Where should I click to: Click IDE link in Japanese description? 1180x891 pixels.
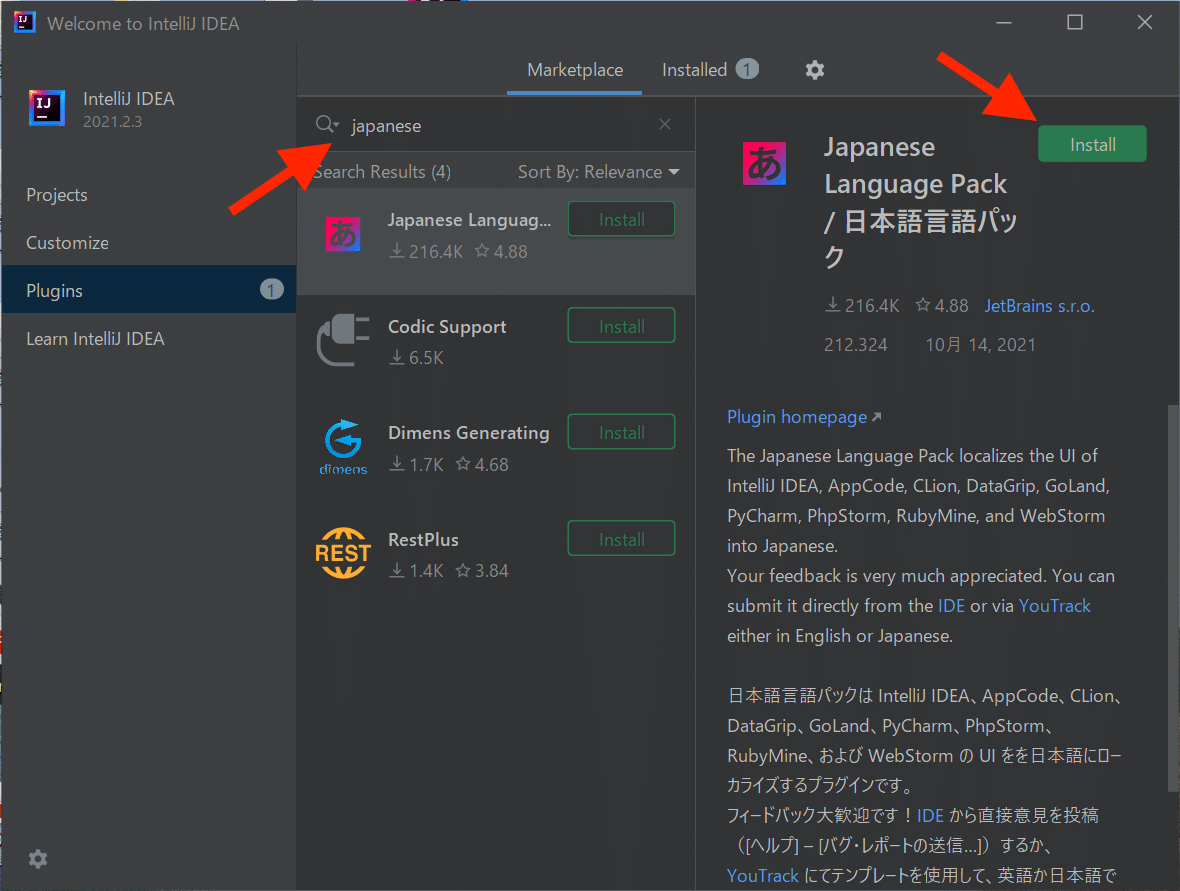pos(930,816)
